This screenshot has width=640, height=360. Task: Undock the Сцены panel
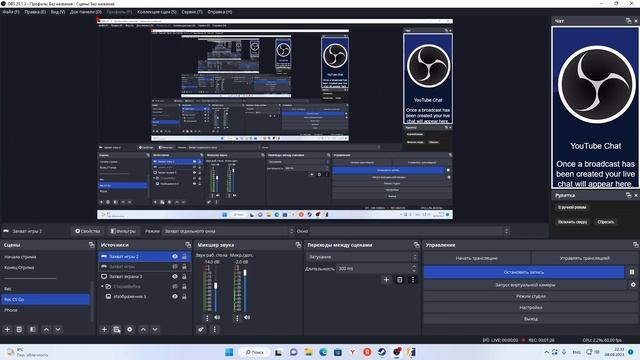pyautogui.click(x=91, y=244)
